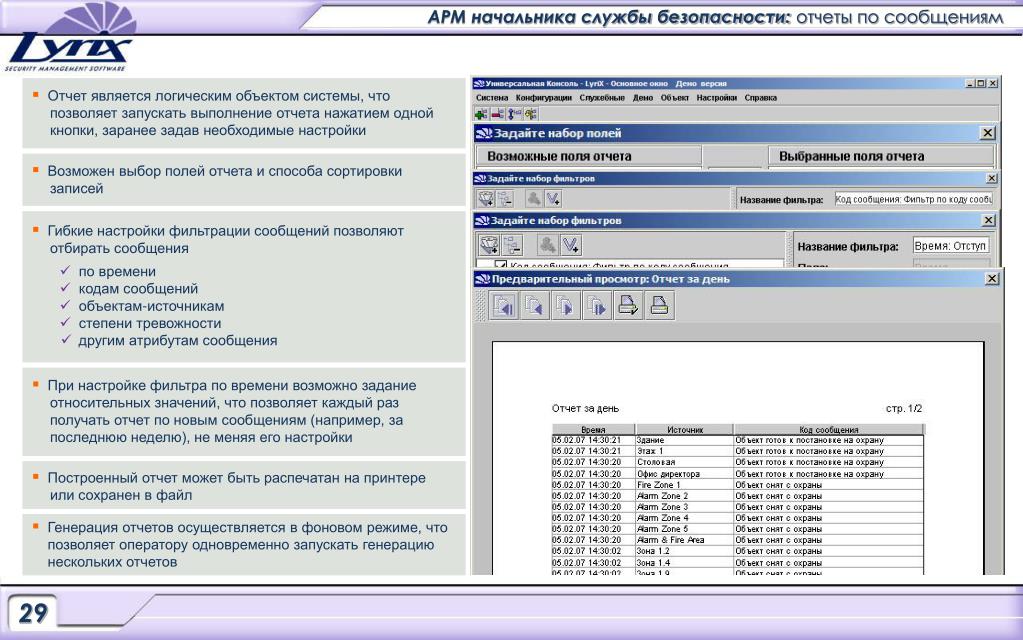Click the 'Отчет за день' report title
Image resolution: width=1023 pixels, height=640 pixels.
tap(585, 408)
